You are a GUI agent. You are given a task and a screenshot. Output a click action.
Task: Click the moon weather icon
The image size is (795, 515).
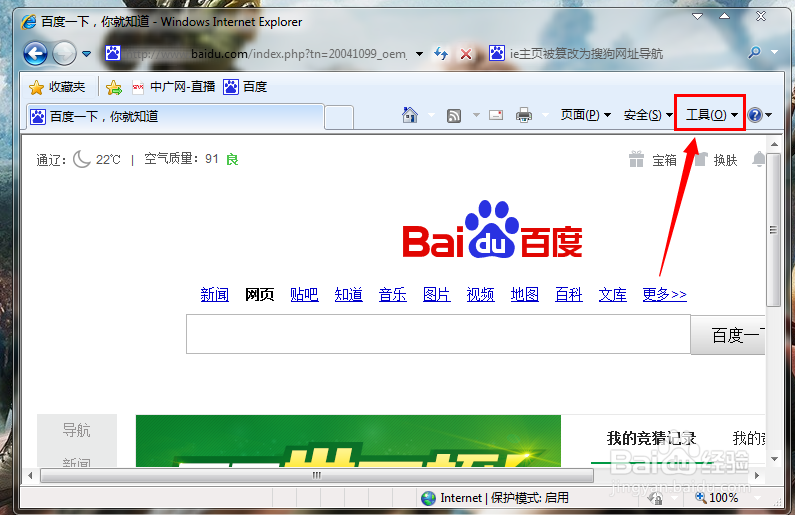tap(81, 159)
